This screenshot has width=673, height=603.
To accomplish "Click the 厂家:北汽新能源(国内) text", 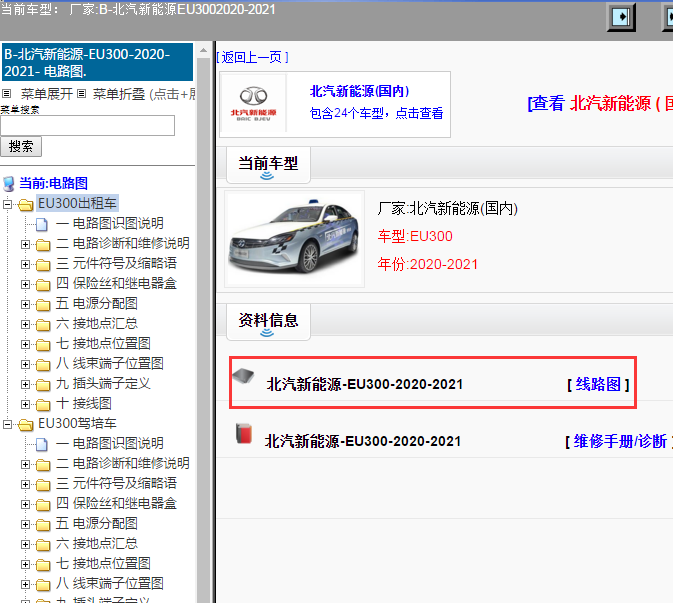I will [x=448, y=209].
